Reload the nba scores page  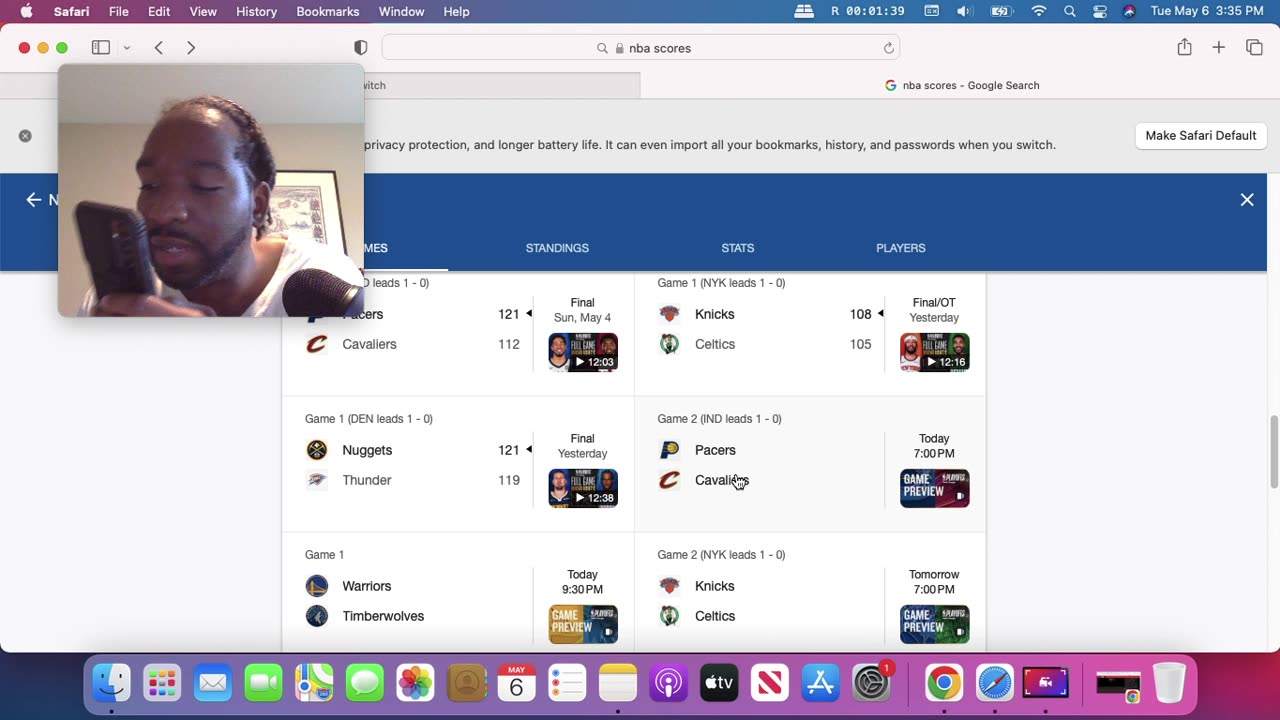pos(888,48)
